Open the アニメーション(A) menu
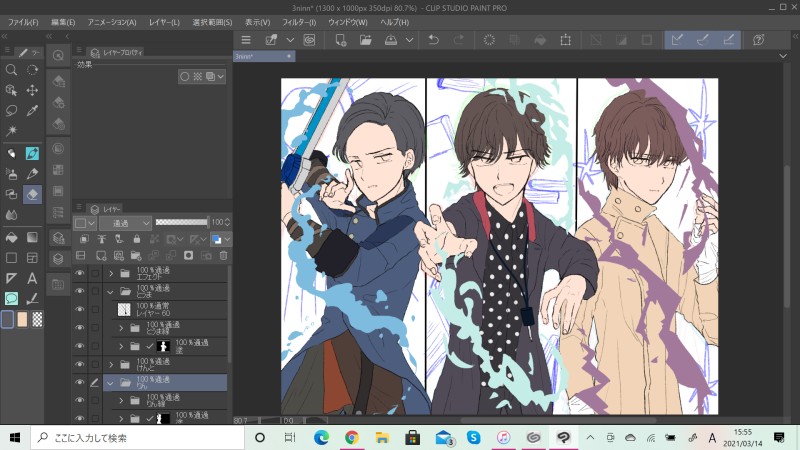The height and width of the screenshot is (450, 800). (112, 22)
